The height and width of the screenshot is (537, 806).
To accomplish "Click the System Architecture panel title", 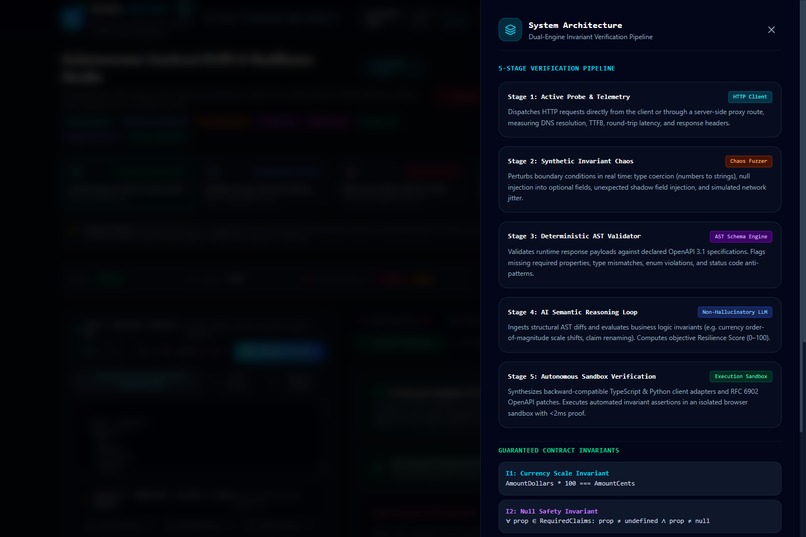I will (x=575, y=25).
